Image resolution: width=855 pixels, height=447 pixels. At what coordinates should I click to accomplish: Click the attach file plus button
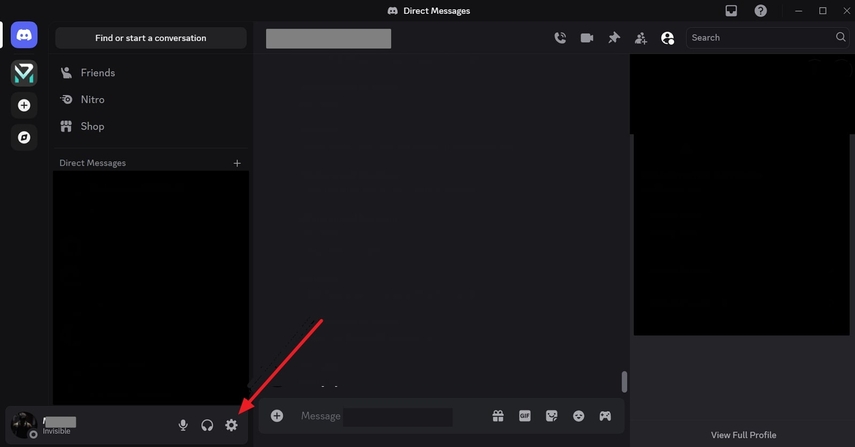[x=277, y=416]
